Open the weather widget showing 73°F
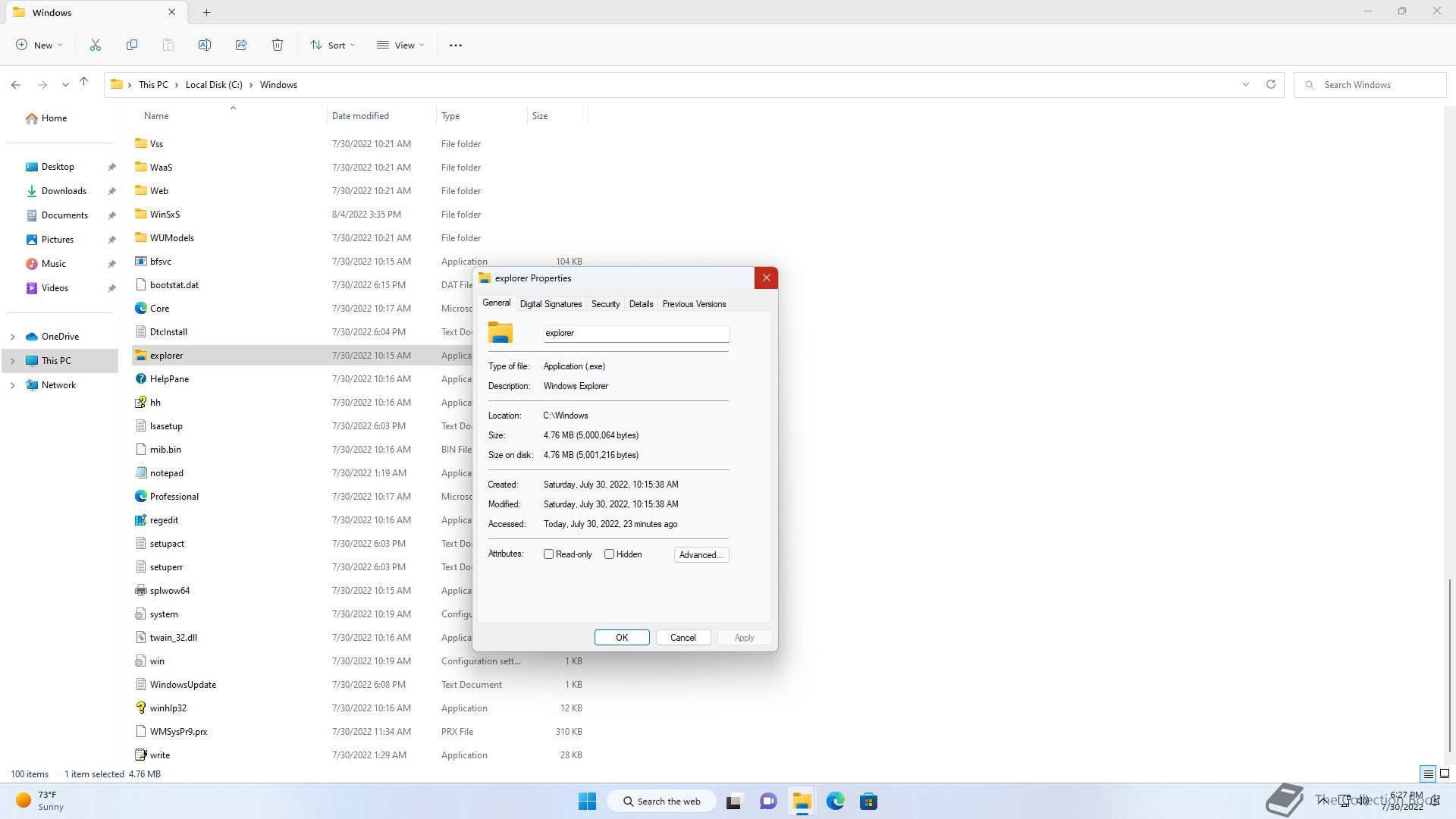Image resolution: width=1456 pixels, height=819 pixels. point(41,802)
